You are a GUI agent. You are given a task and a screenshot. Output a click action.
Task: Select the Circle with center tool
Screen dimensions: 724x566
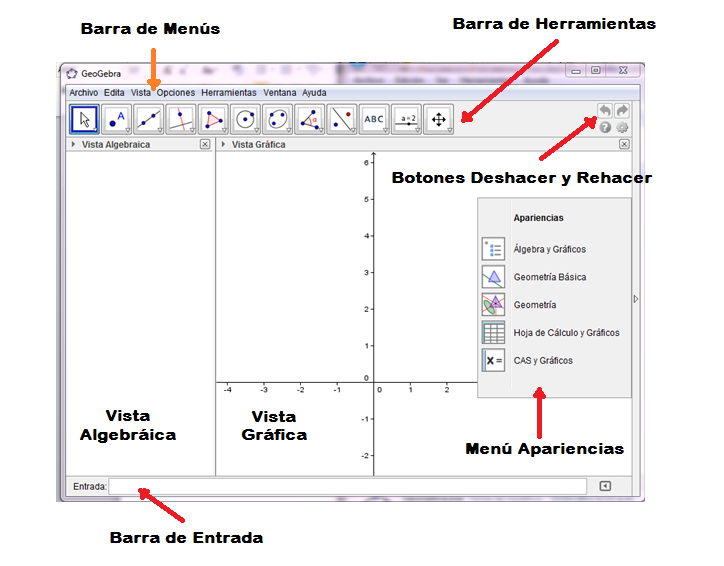coord(245,119)
